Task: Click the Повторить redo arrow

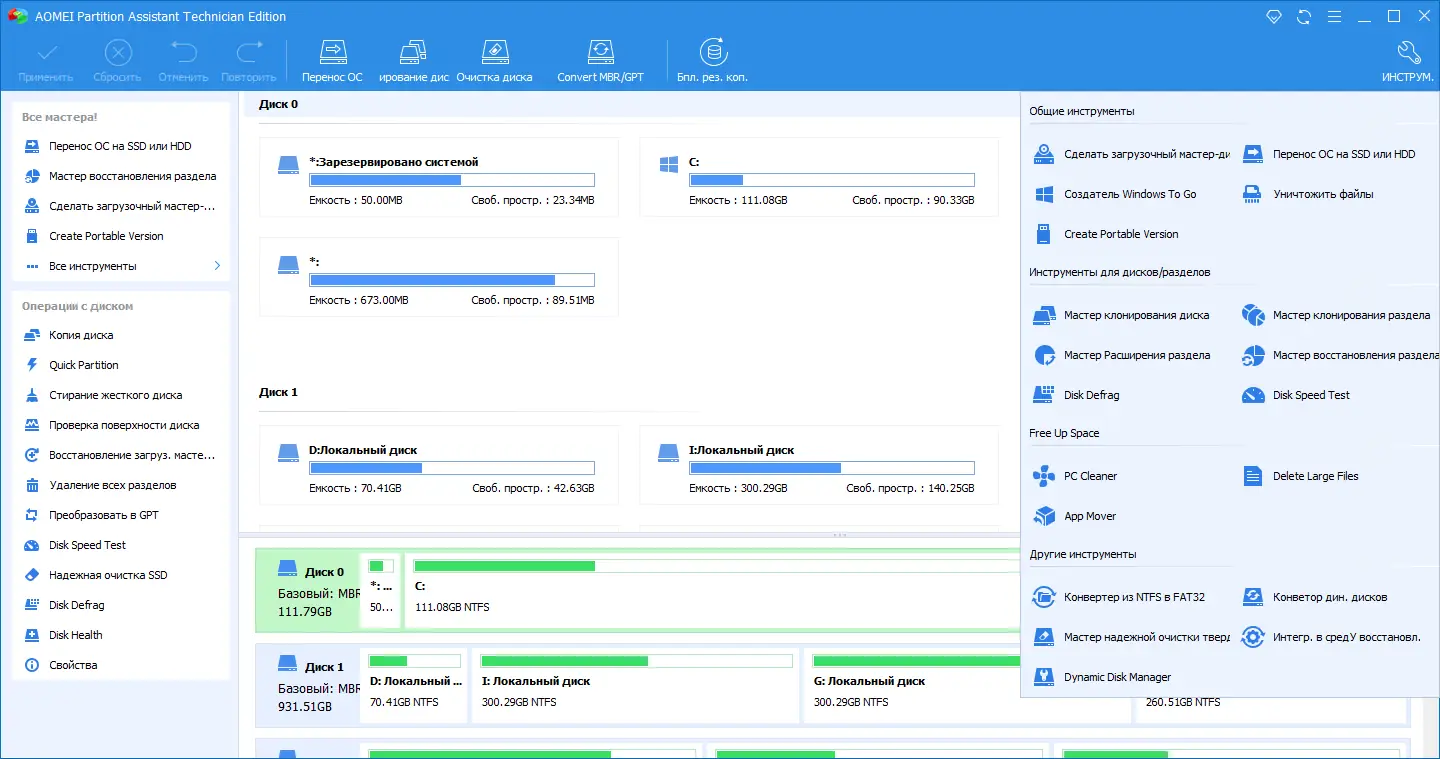Action: (249, 62)
